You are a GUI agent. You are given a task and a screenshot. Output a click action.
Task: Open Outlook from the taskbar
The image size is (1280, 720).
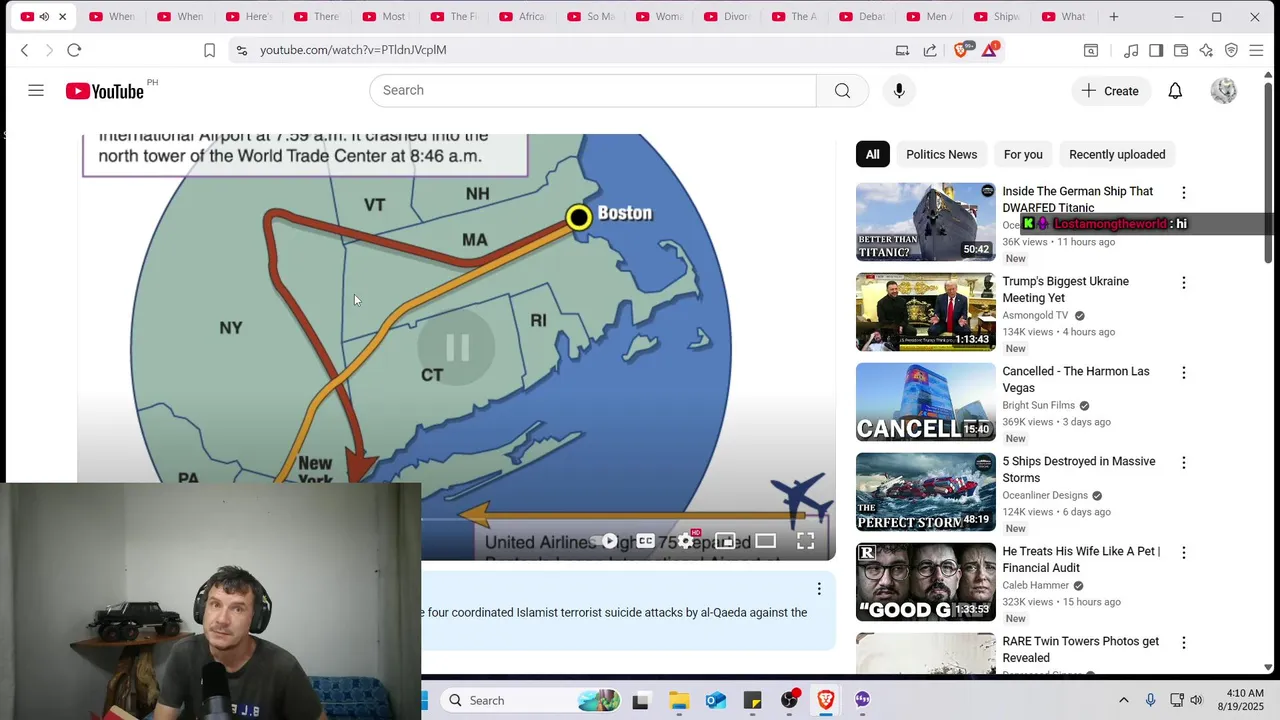pos(716,700)
